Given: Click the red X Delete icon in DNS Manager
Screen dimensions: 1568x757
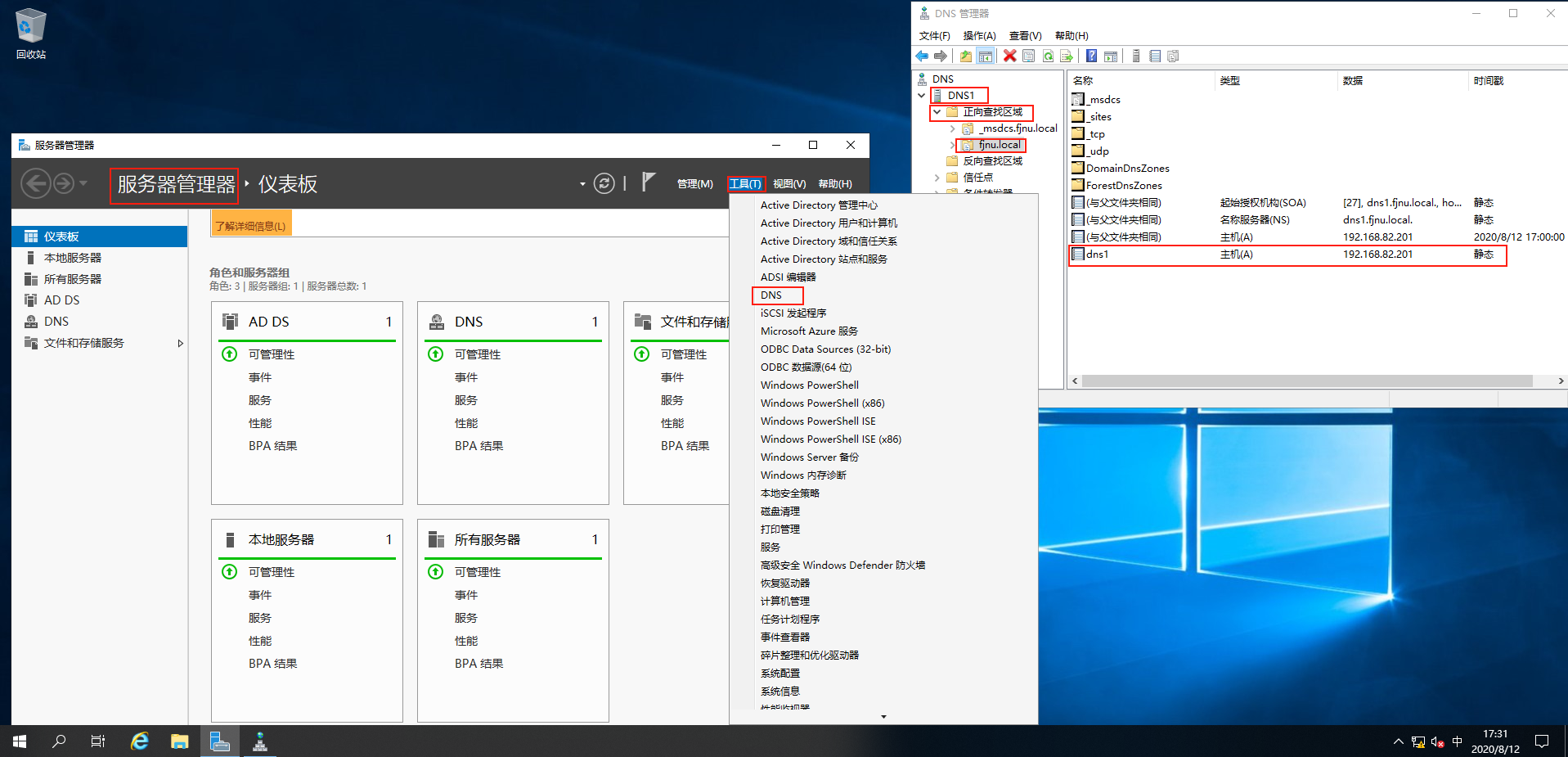Looking at the screenshot, I should point(1010,56).
